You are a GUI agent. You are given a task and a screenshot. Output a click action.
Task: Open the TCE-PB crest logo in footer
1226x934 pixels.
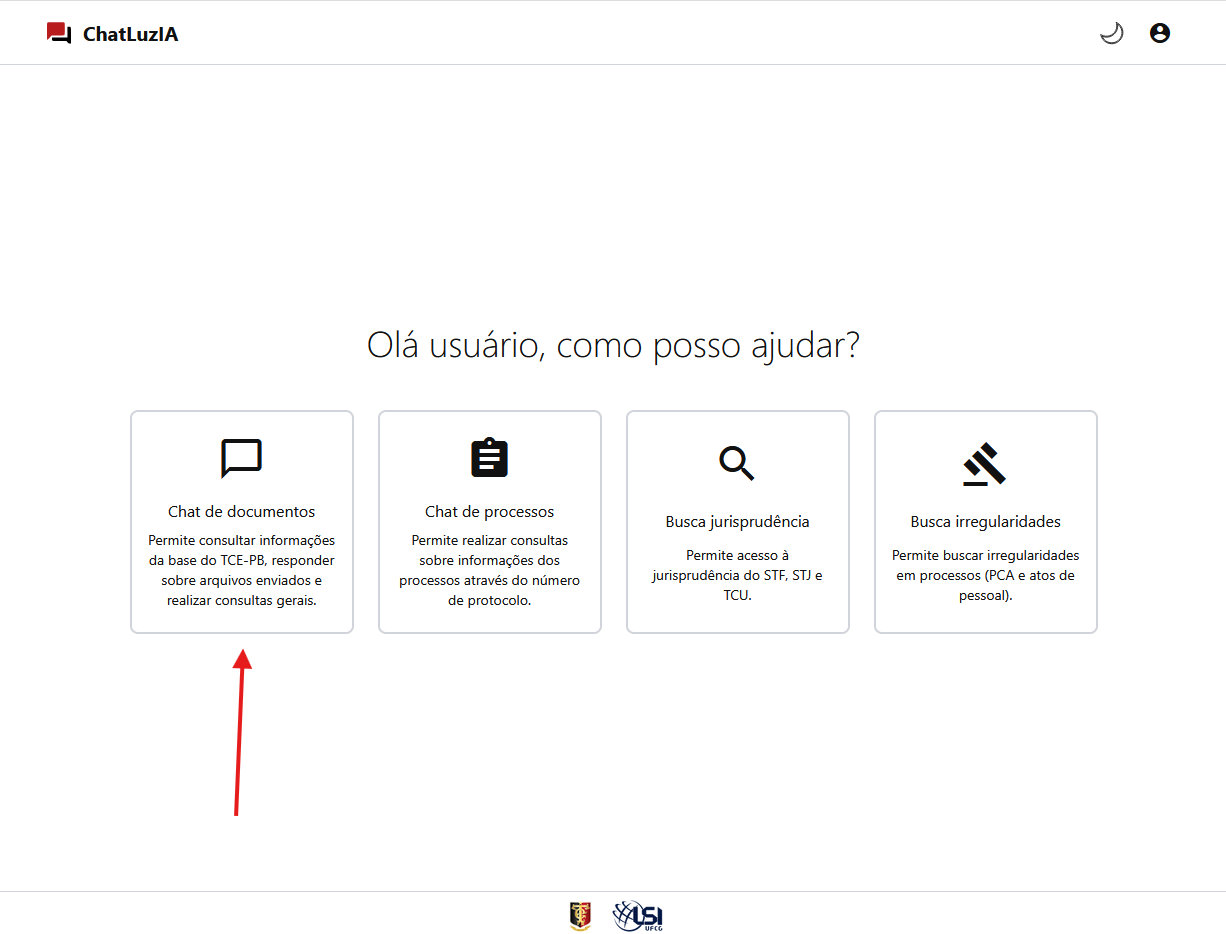click(580, 915)
